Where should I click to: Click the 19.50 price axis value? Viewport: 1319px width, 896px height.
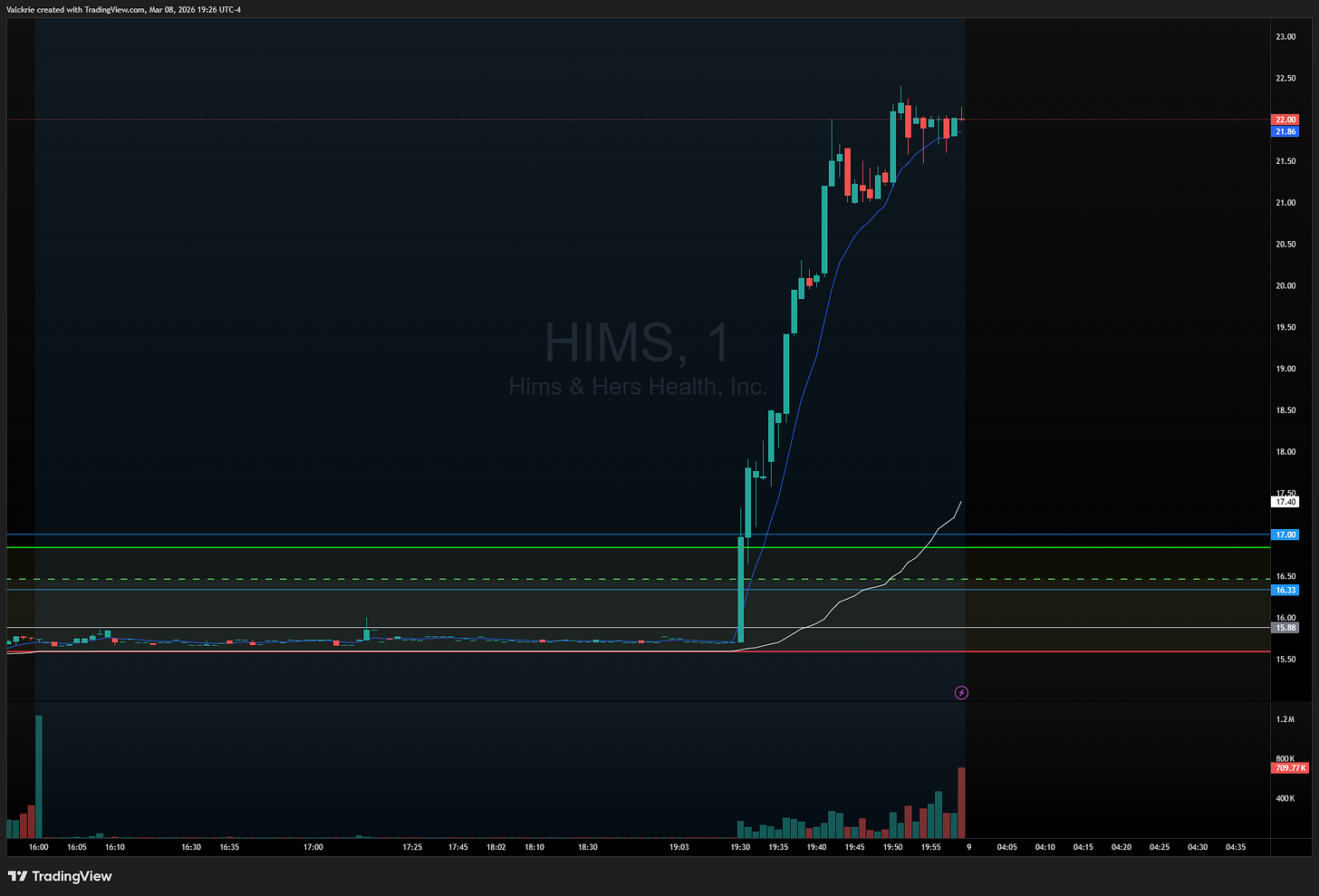click(x=1285, y=327)
